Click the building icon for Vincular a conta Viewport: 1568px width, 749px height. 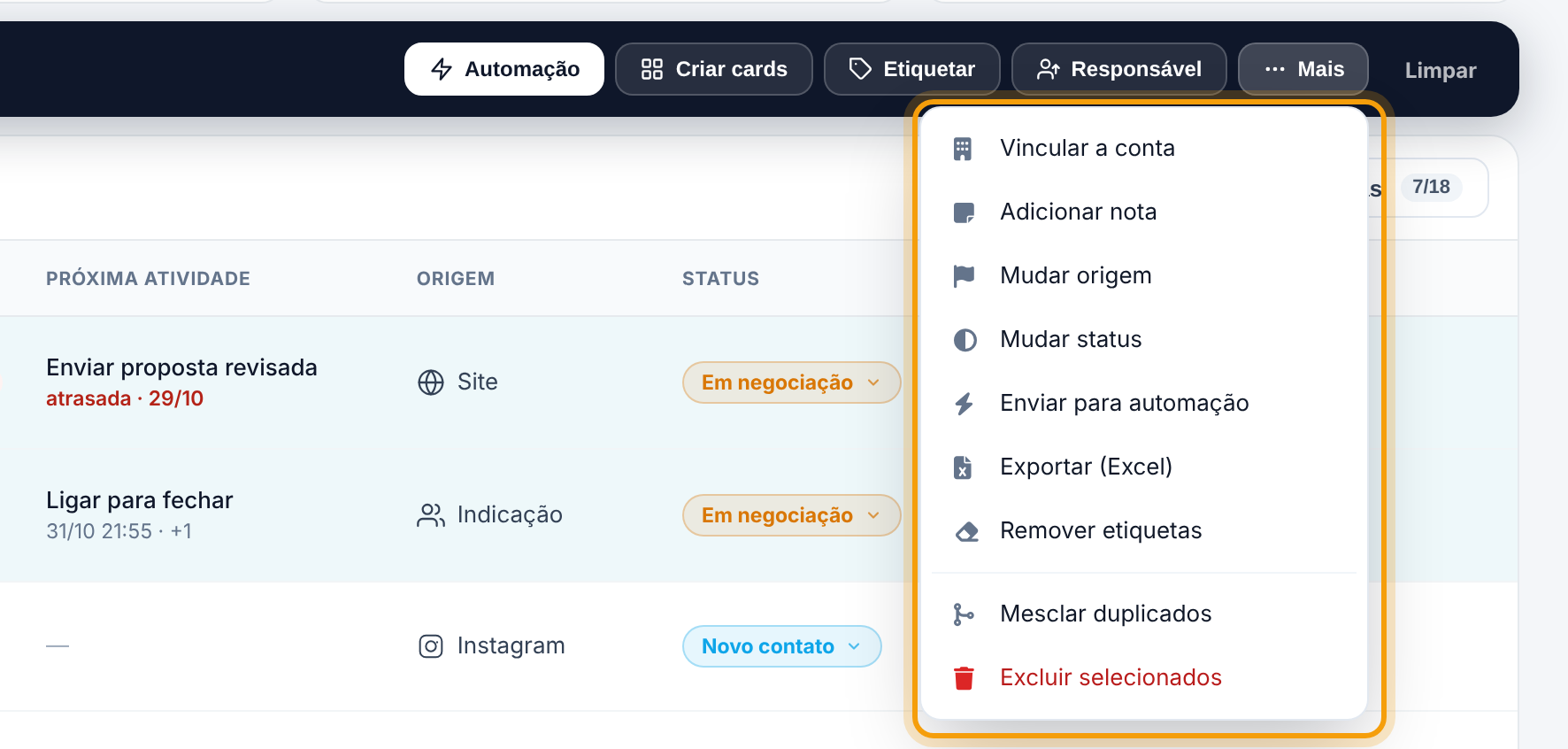[963, 149]
